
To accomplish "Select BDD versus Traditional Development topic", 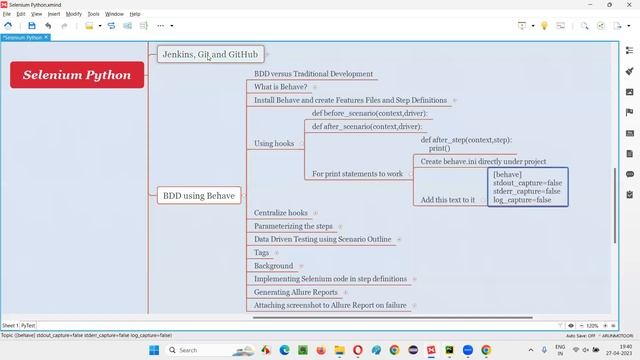I will [x=313, y=74].
